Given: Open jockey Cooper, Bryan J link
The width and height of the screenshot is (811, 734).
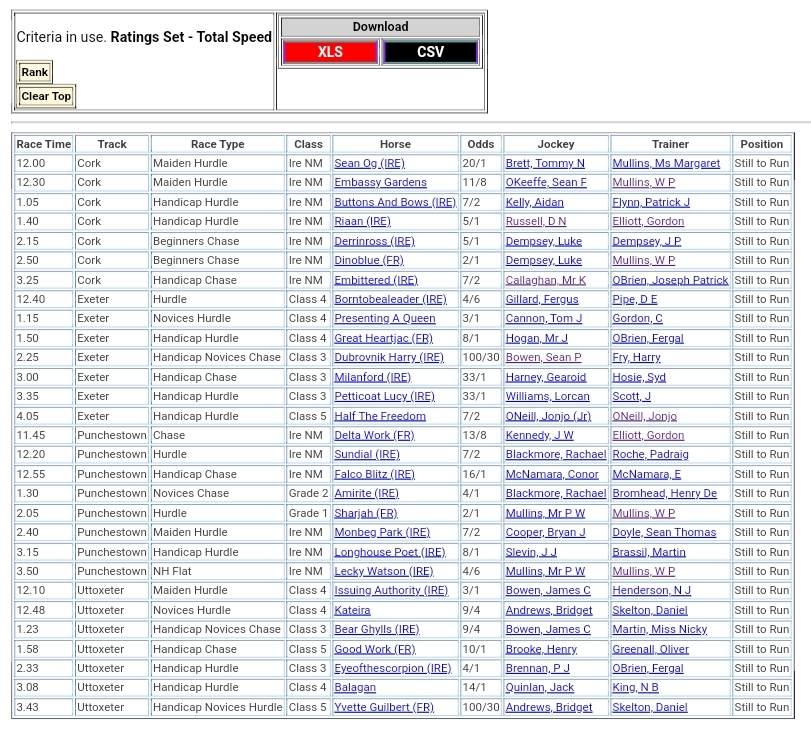Looking at the screenshot, I should [545, 532].
